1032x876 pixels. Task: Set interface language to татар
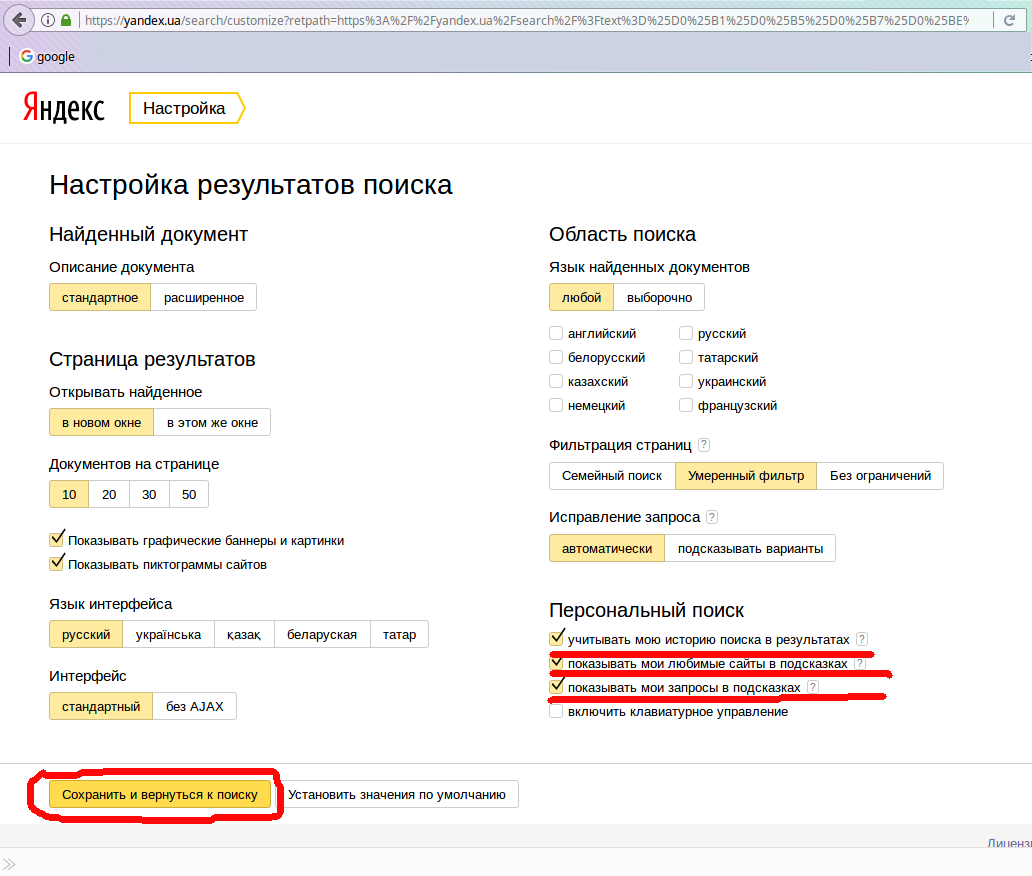pyautogui.click(x=400, y=634)
